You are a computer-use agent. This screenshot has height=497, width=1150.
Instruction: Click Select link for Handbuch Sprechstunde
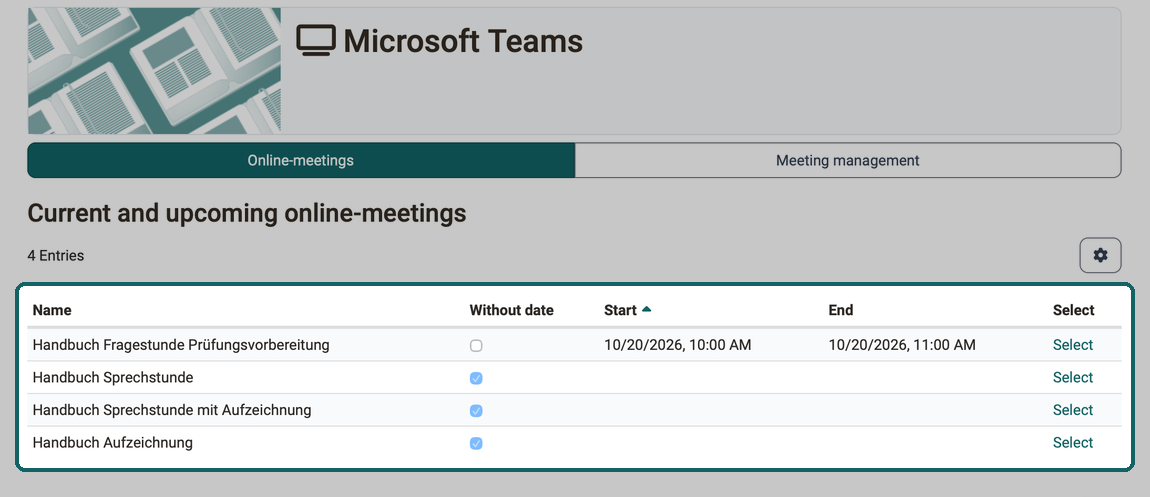pos(1073,378)
